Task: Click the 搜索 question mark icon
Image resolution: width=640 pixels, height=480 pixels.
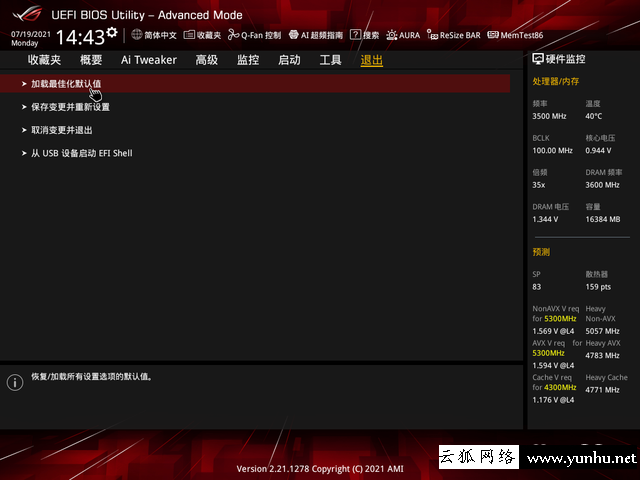Action: pyautogui.click(x=355, y=35)
